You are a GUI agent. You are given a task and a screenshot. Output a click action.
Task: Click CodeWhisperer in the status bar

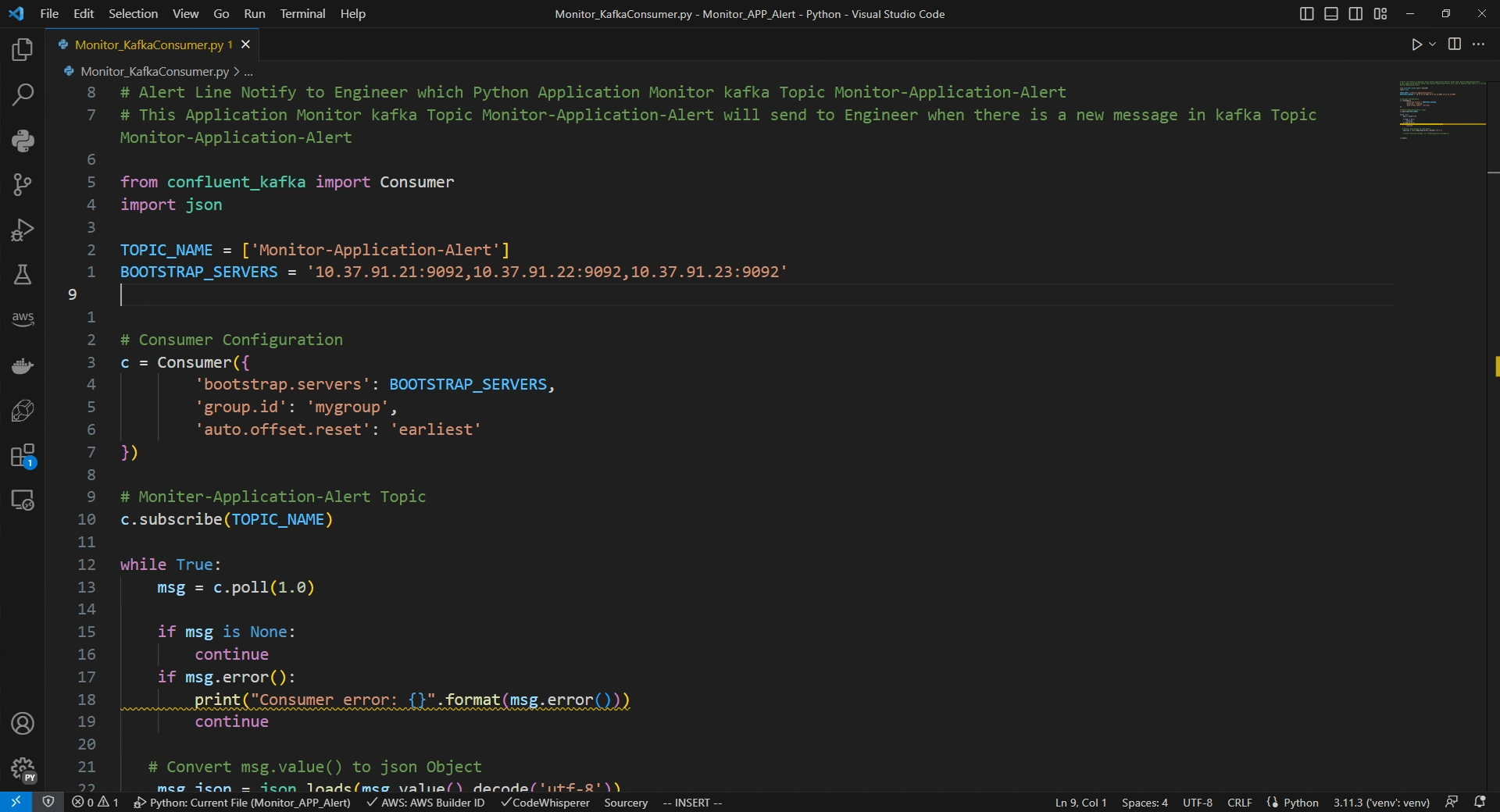pyautogui.click(x=545, y=803)
